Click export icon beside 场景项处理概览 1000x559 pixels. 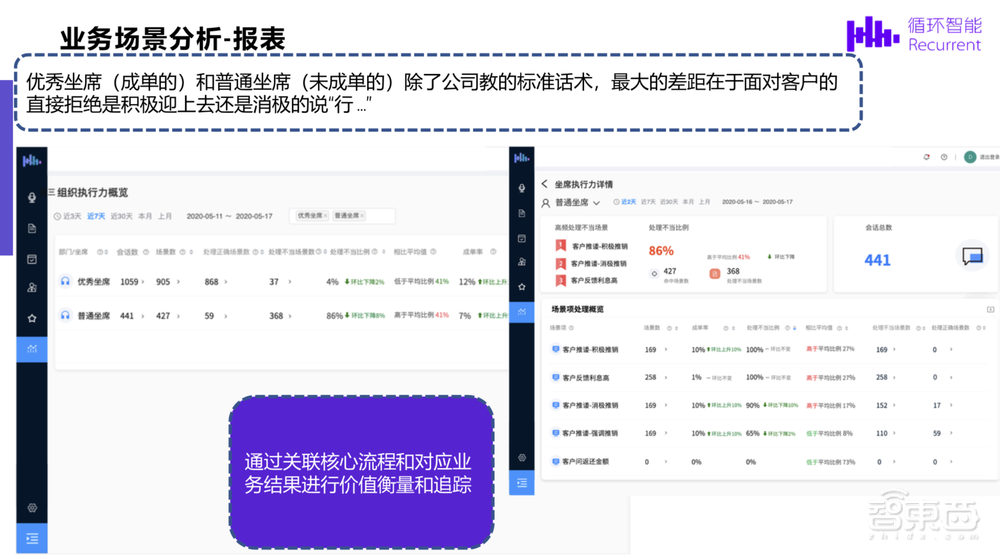tap(990, 309)
